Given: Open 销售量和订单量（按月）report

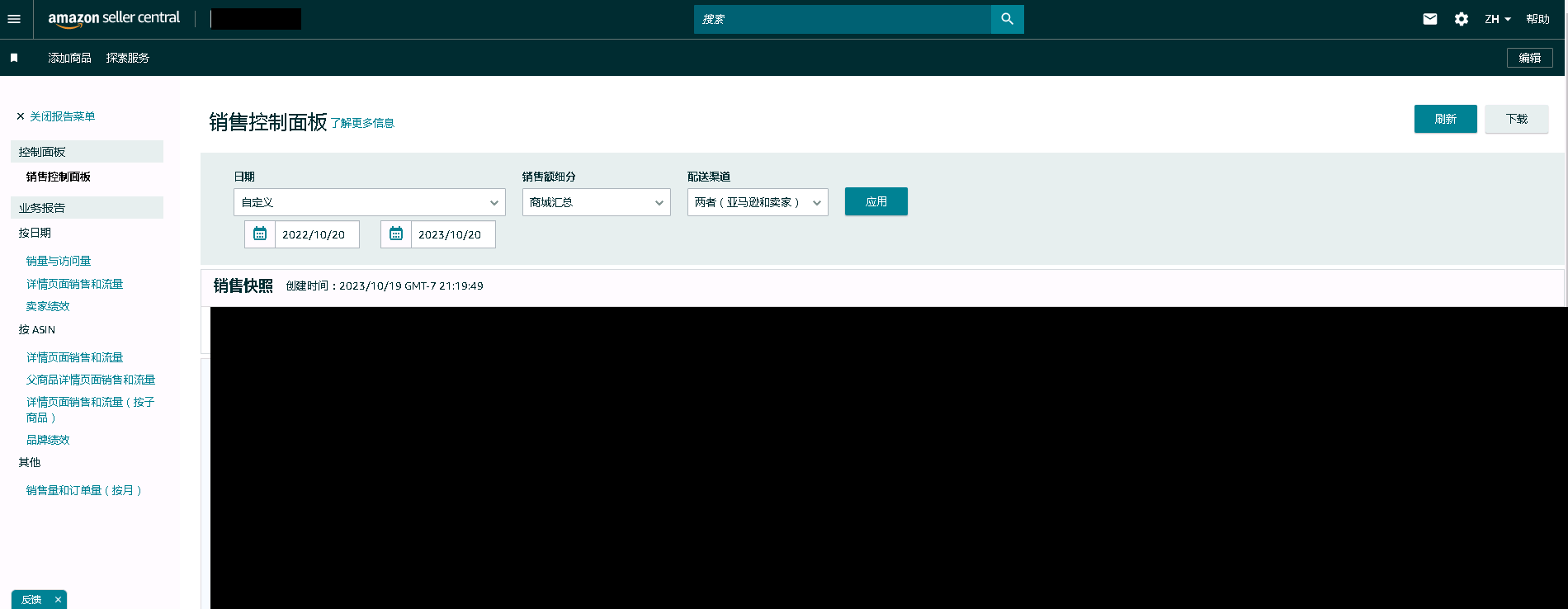Looking at the screenshot, I should pos(84,490).
